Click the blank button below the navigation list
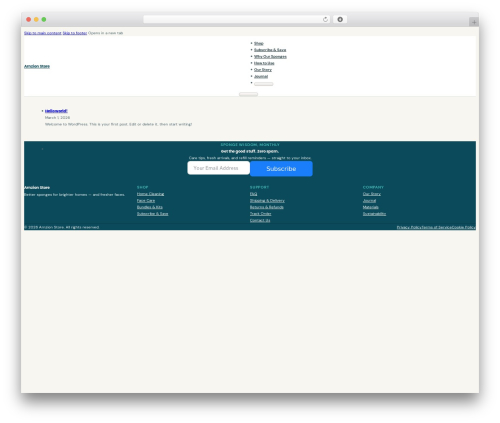Viewport: 500px width, 423px height. (248, 94)
